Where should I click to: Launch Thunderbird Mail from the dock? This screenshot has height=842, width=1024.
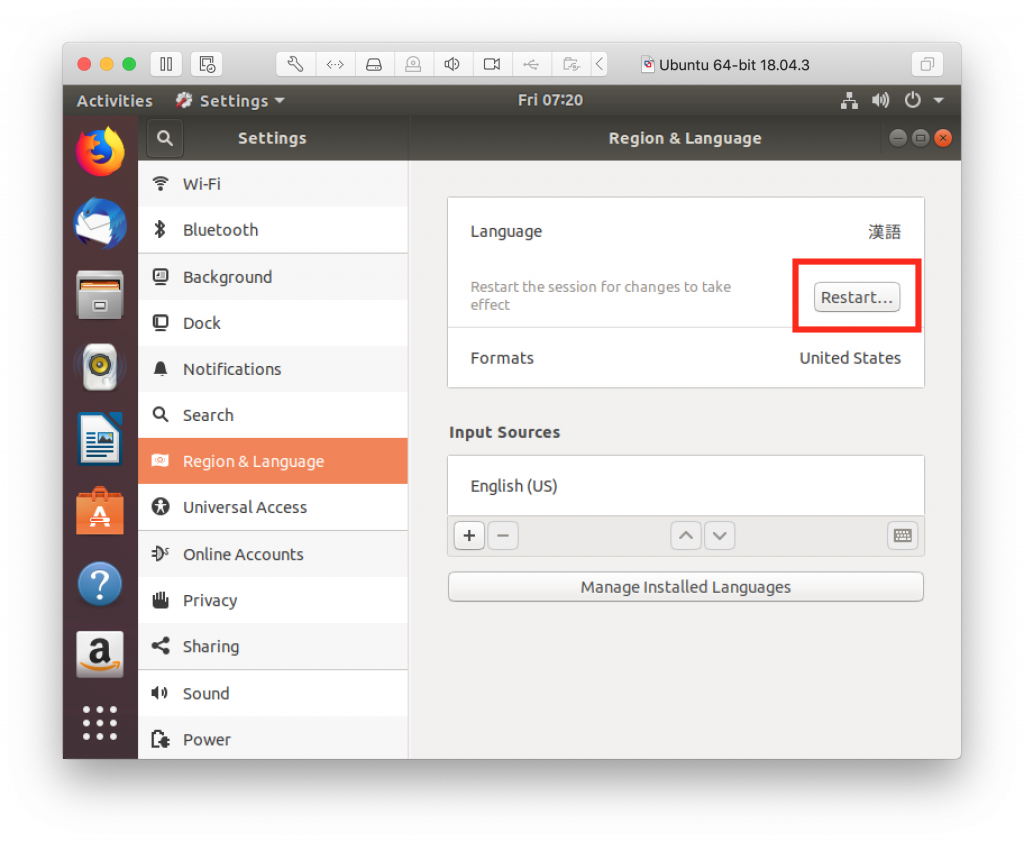click(100, 223)
